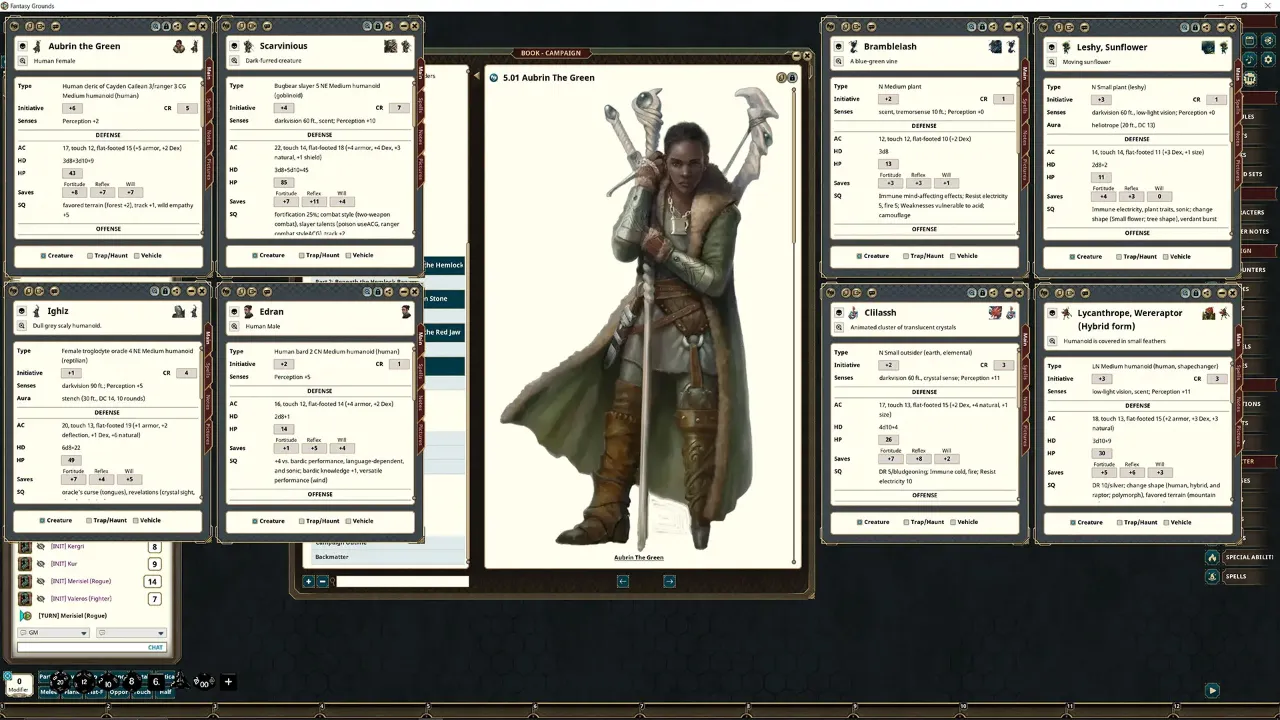Open the music note sidebar icon

(x=1250, y=60)
